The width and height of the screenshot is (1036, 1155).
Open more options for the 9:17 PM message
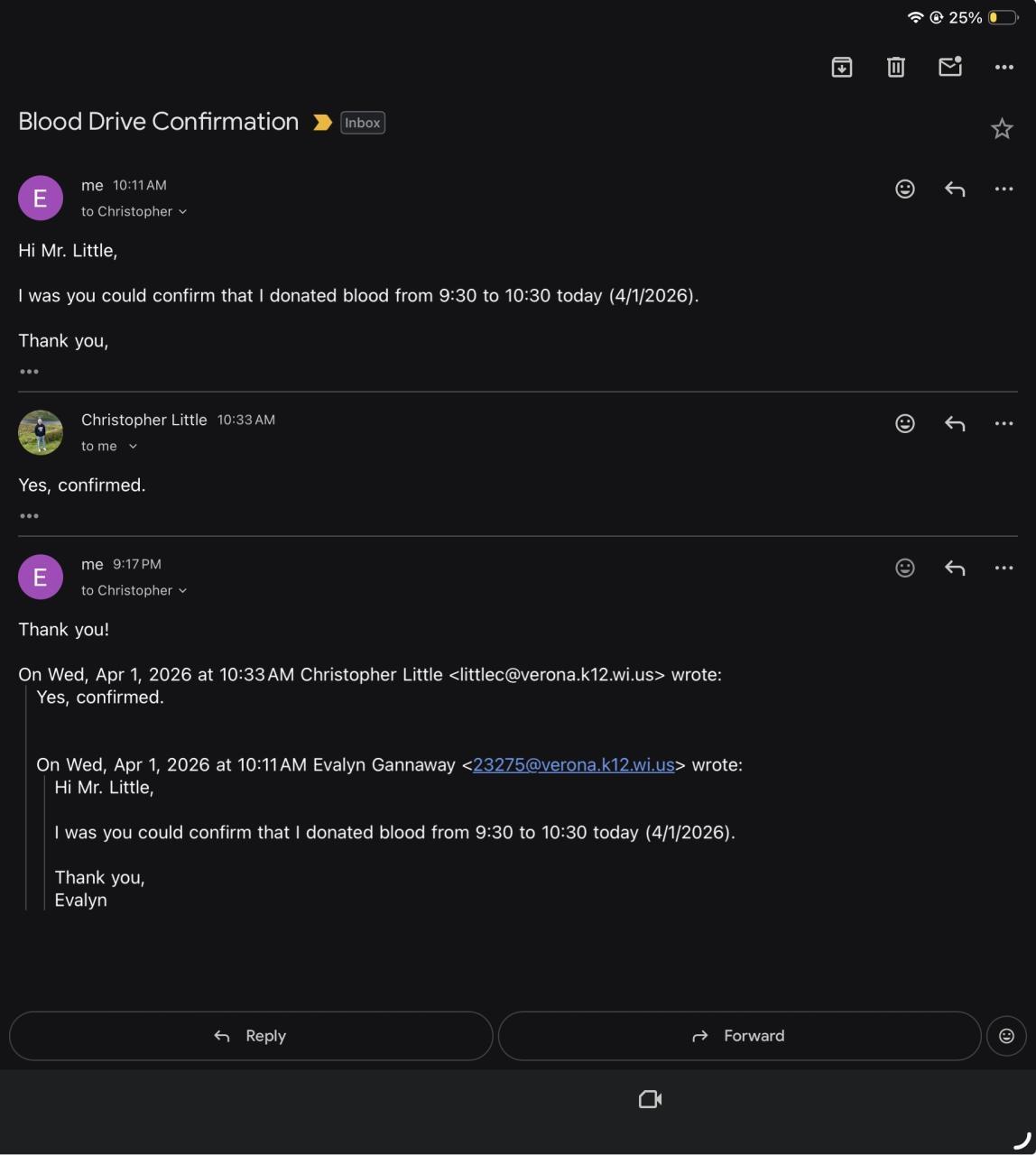tap(1004, 568)
